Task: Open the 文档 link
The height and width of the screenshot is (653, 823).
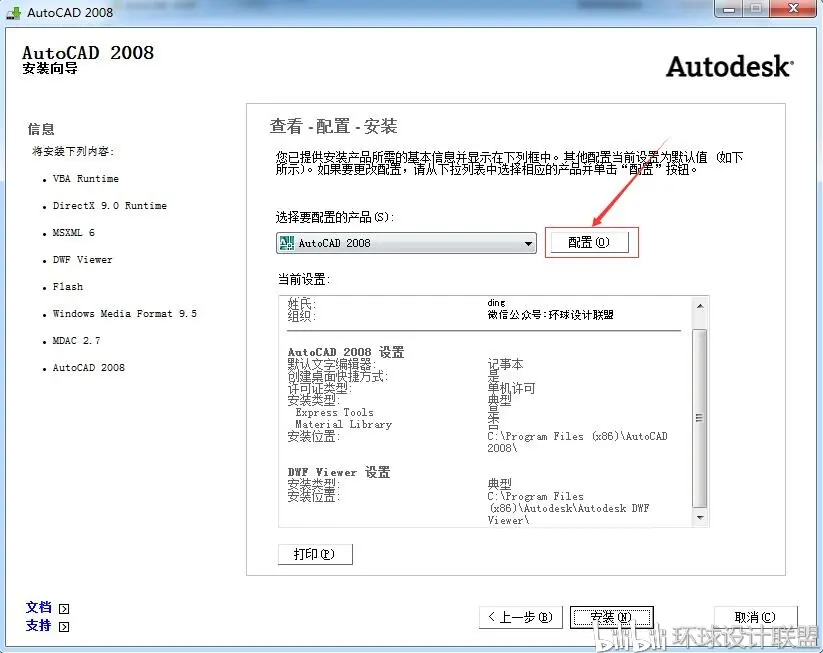Action: point(39,607)
